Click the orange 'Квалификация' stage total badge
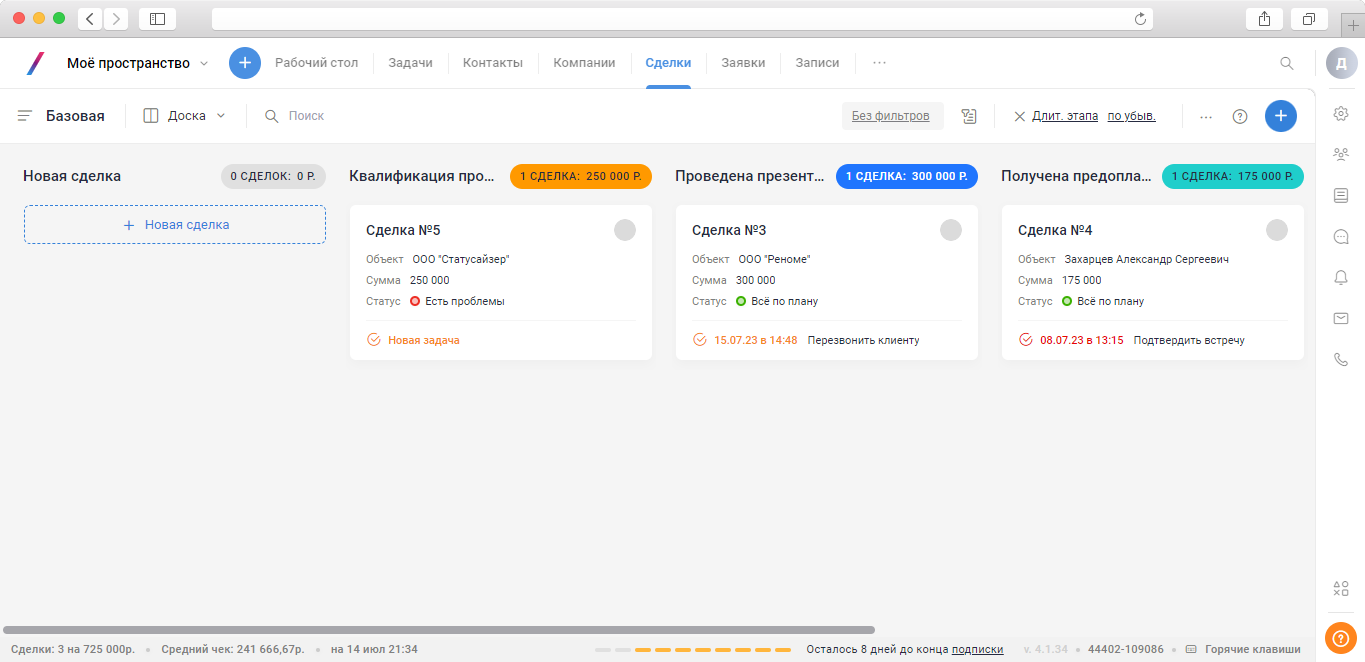 (x=580, y=176)
